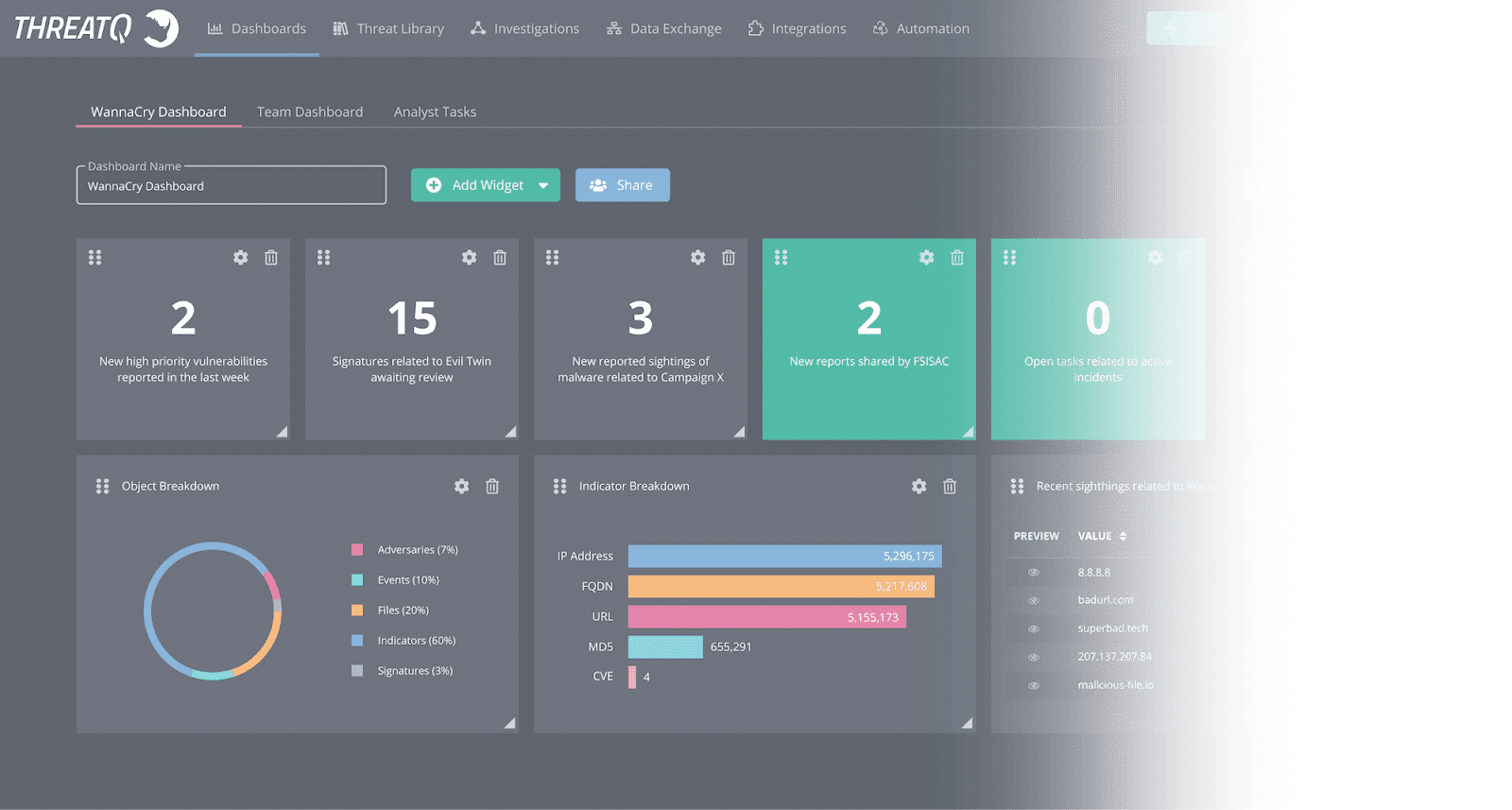This screenshot has height=810, width=1512.
Task: Open settings for Campaign X sightings widget
Action: [x=698, y=257]
